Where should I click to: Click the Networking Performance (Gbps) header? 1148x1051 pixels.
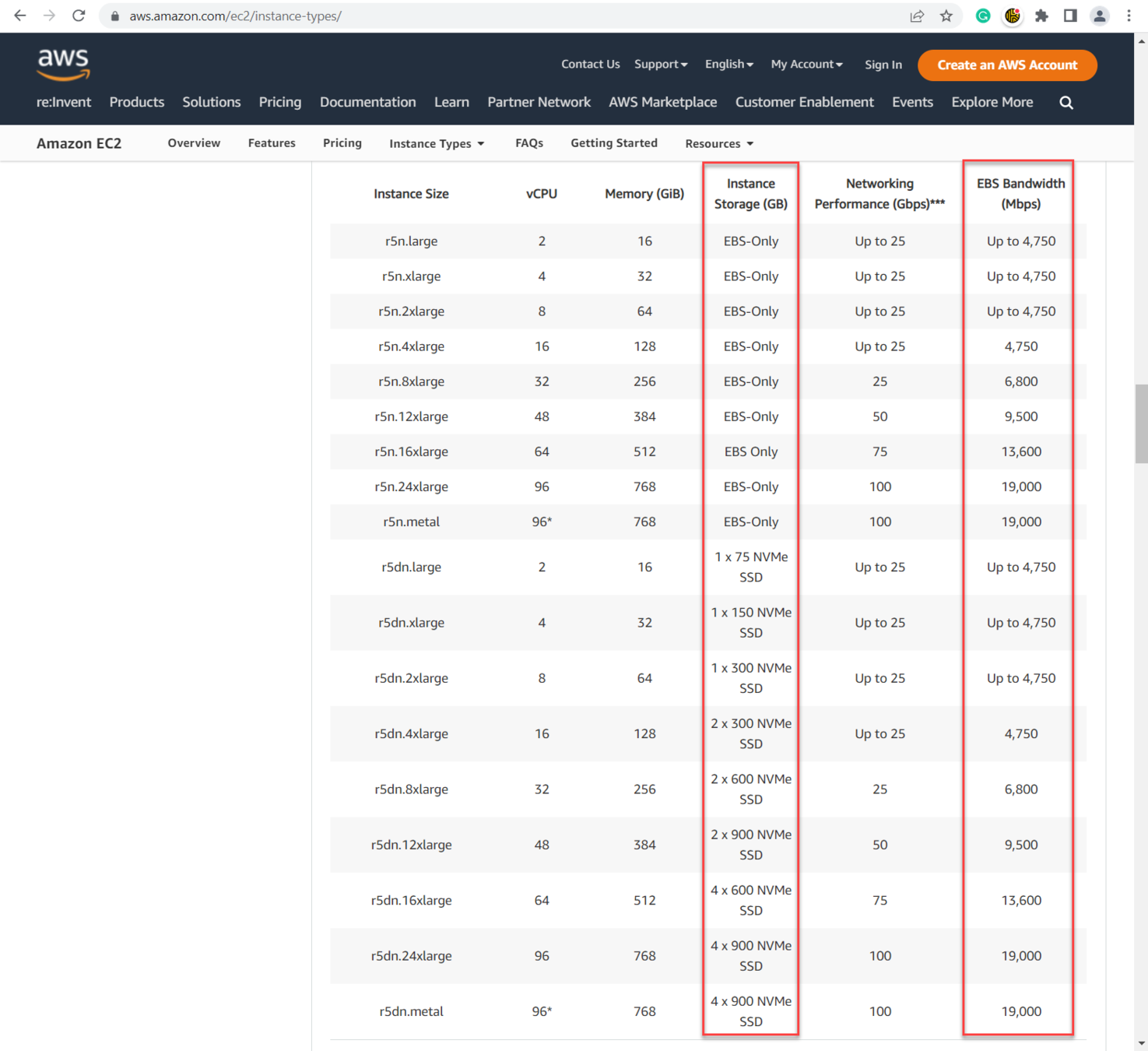coord(879,194)
